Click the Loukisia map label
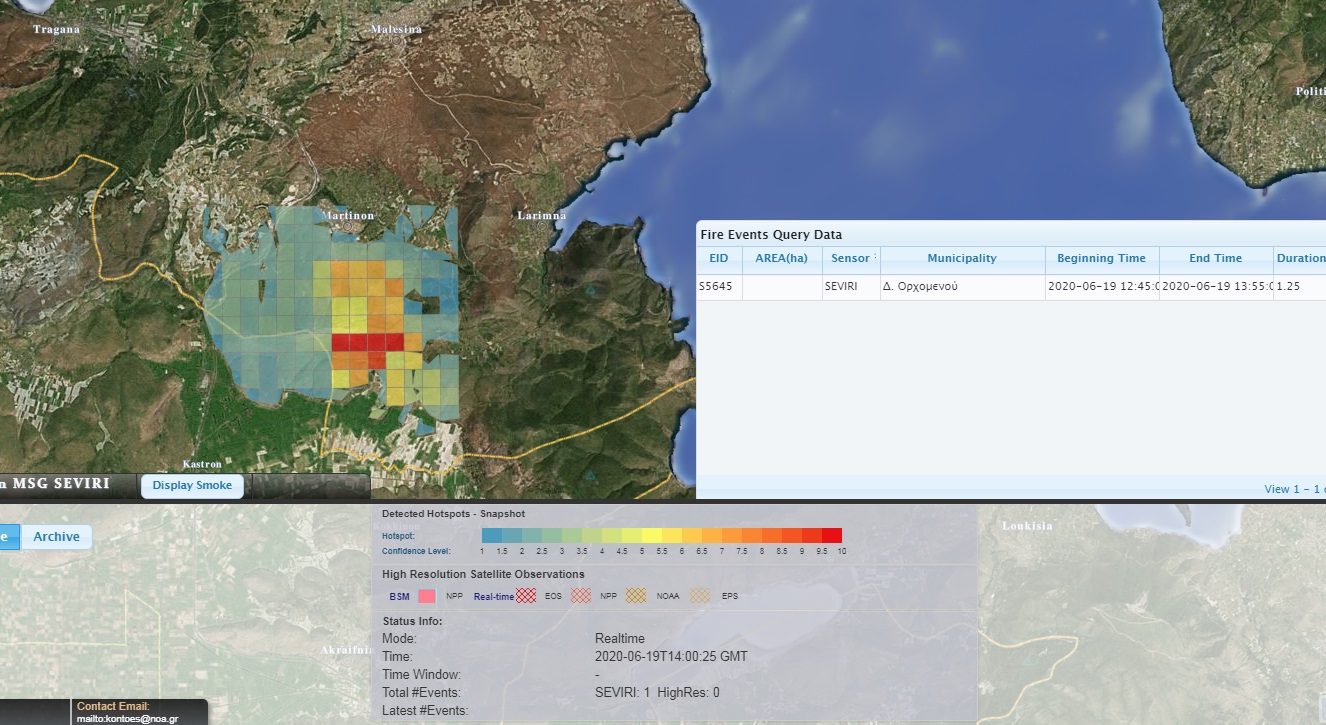Screen dimensions: 1326x725 pyautogui.click(x=1027, y=526)
